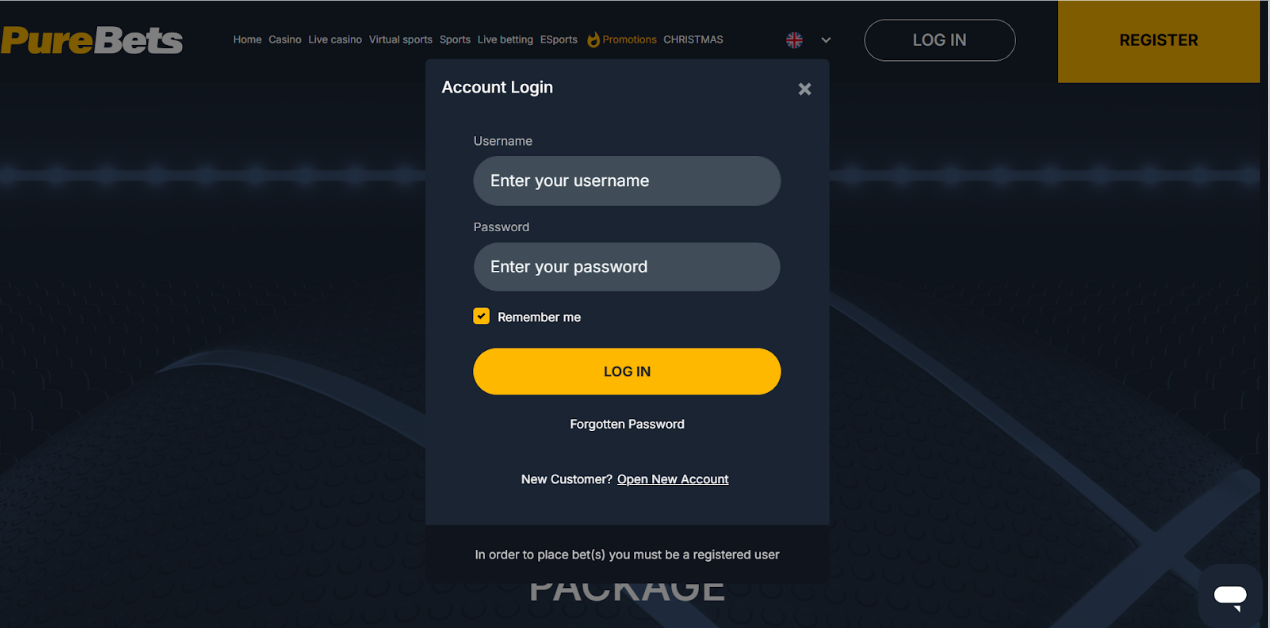The image size is (1270, 628).
Task: Open the Home menu item
Action: pos(247,39)
